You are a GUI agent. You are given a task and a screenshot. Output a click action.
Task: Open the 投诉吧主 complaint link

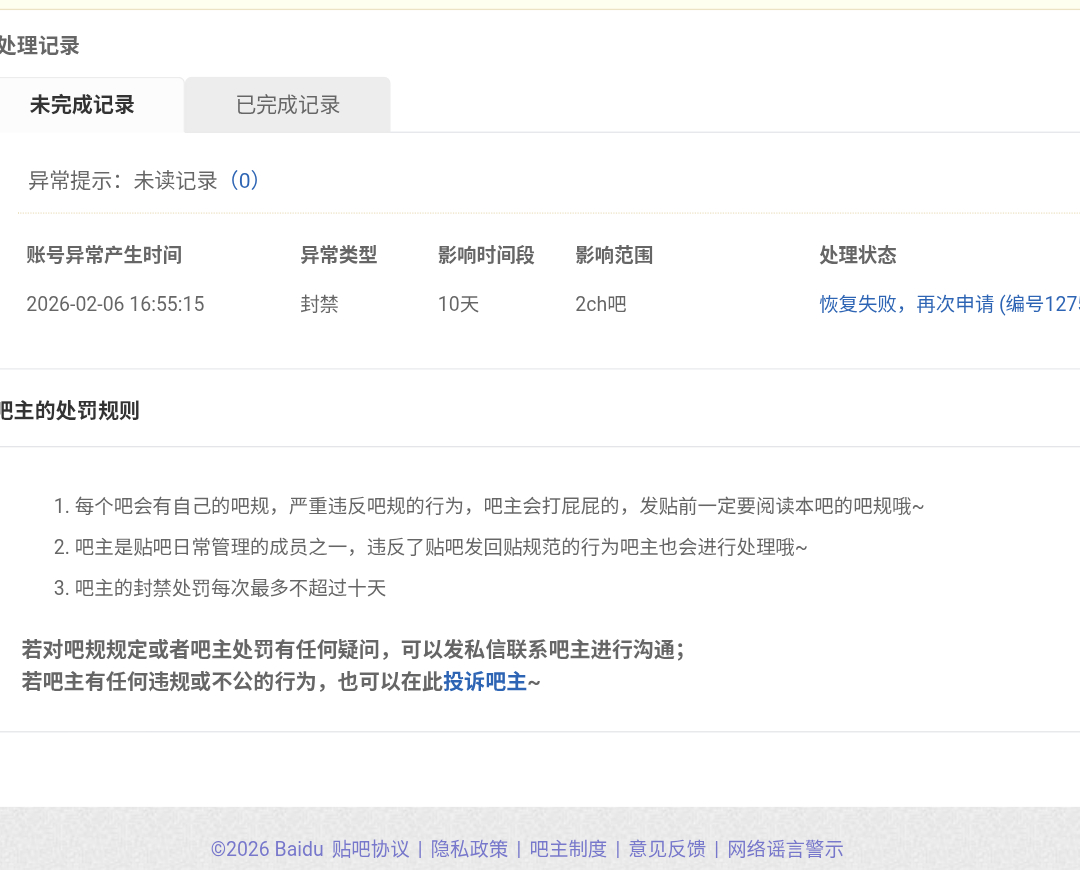point(485,682)
